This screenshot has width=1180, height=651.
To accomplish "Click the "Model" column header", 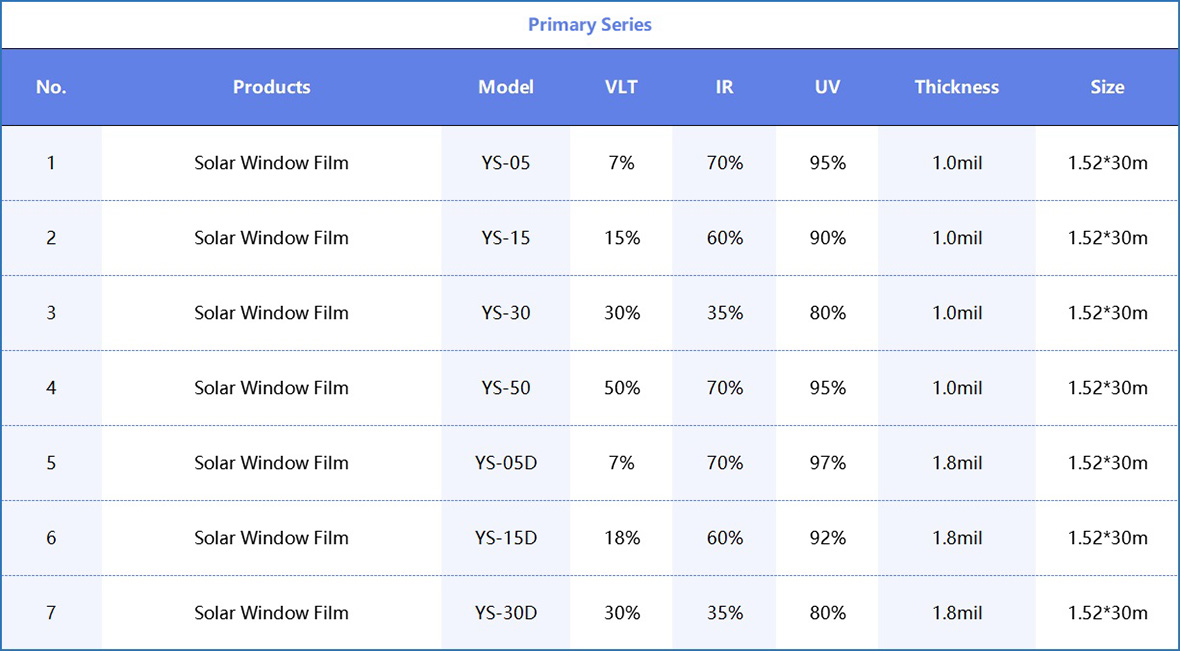I will (506, 87).
